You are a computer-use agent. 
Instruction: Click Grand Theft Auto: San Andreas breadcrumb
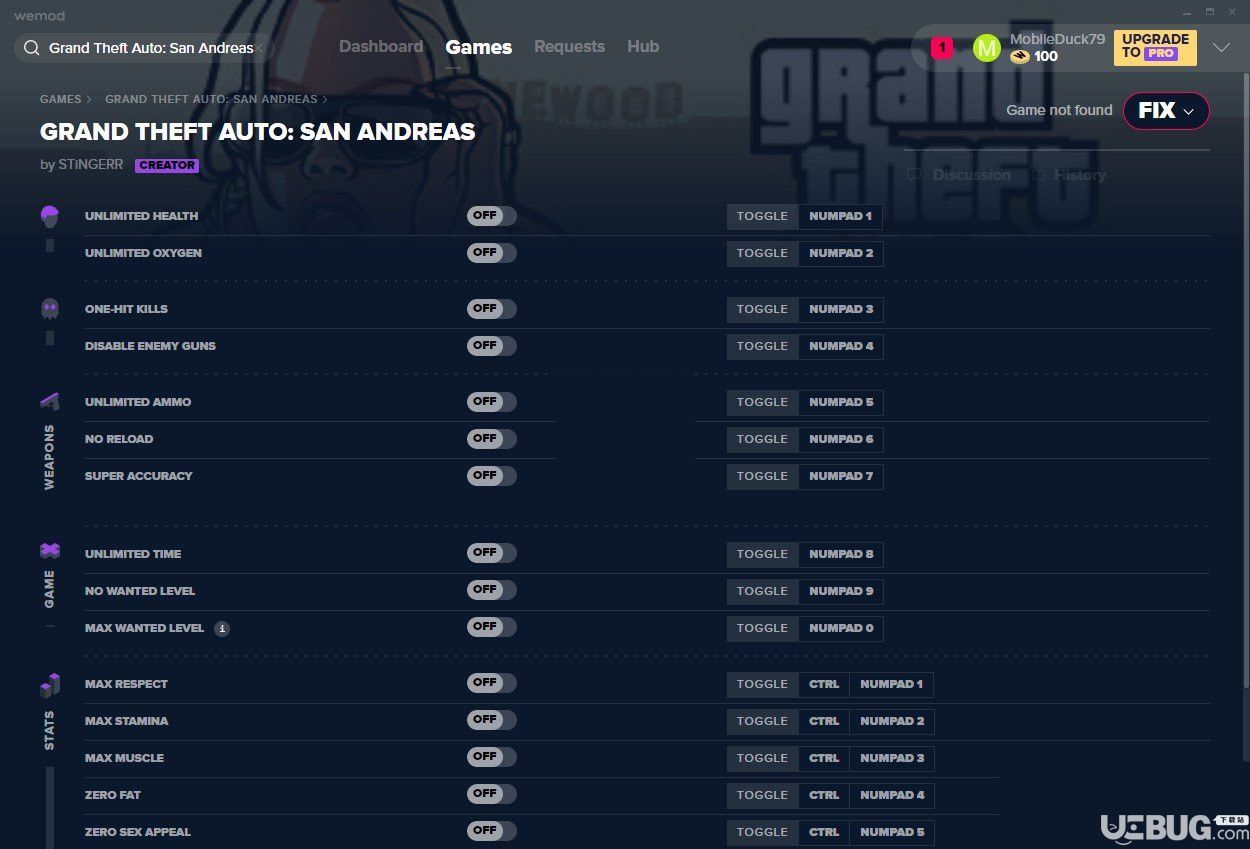tap(211, 100)
